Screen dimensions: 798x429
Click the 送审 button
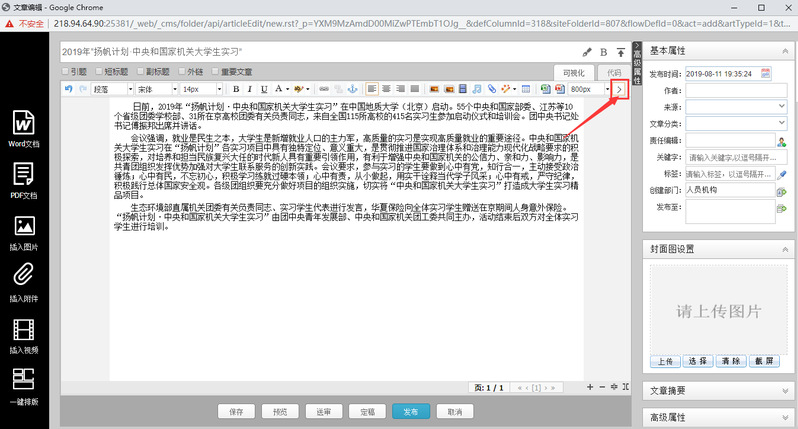click(324, 412)
